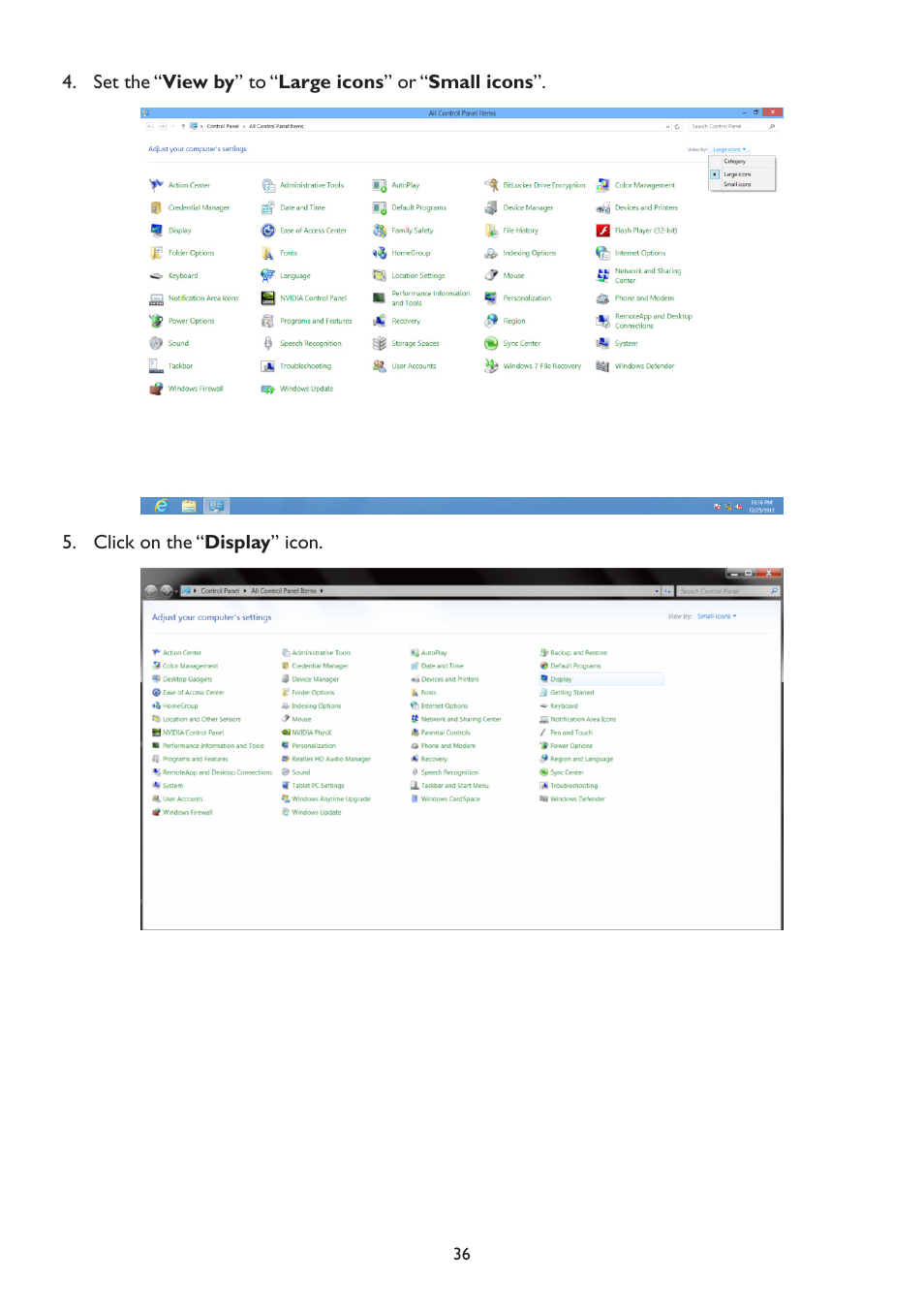Open Speech Recognition in large-icons view
This screenshot has height=1312, width=924.
[301, 343]
